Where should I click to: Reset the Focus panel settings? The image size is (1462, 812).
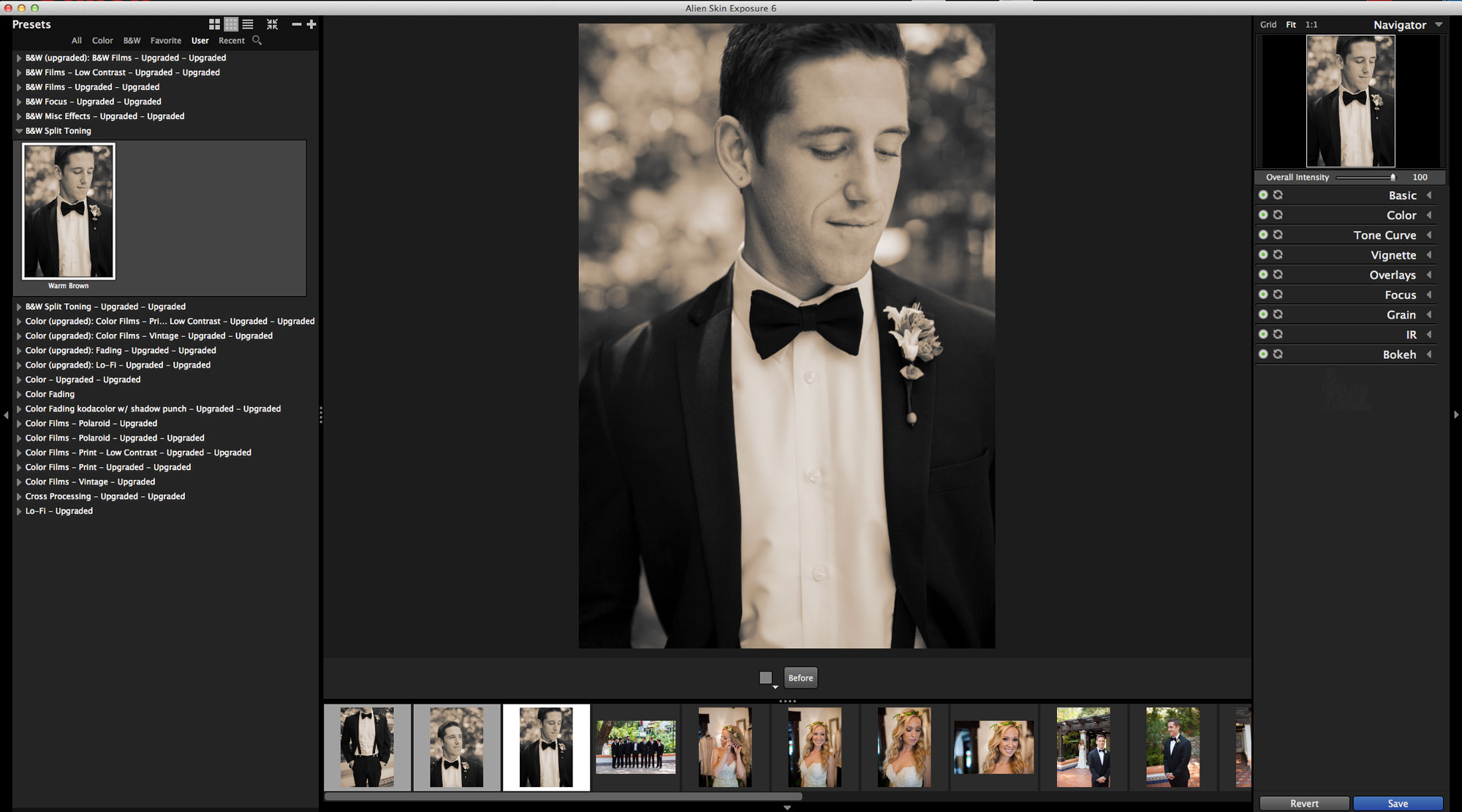1278,294
